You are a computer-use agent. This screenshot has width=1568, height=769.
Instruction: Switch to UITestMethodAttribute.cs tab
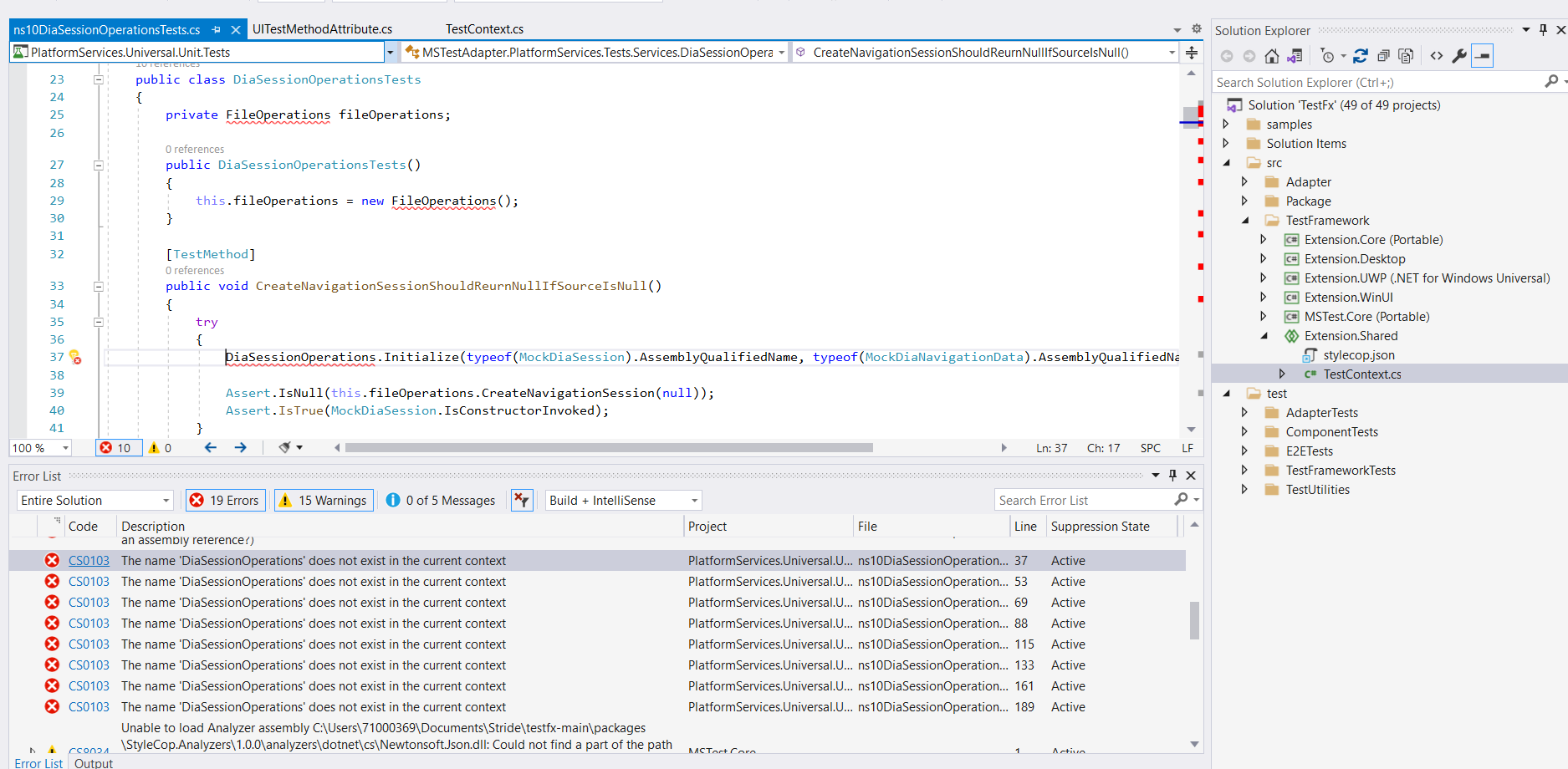(x=323, y=29)
